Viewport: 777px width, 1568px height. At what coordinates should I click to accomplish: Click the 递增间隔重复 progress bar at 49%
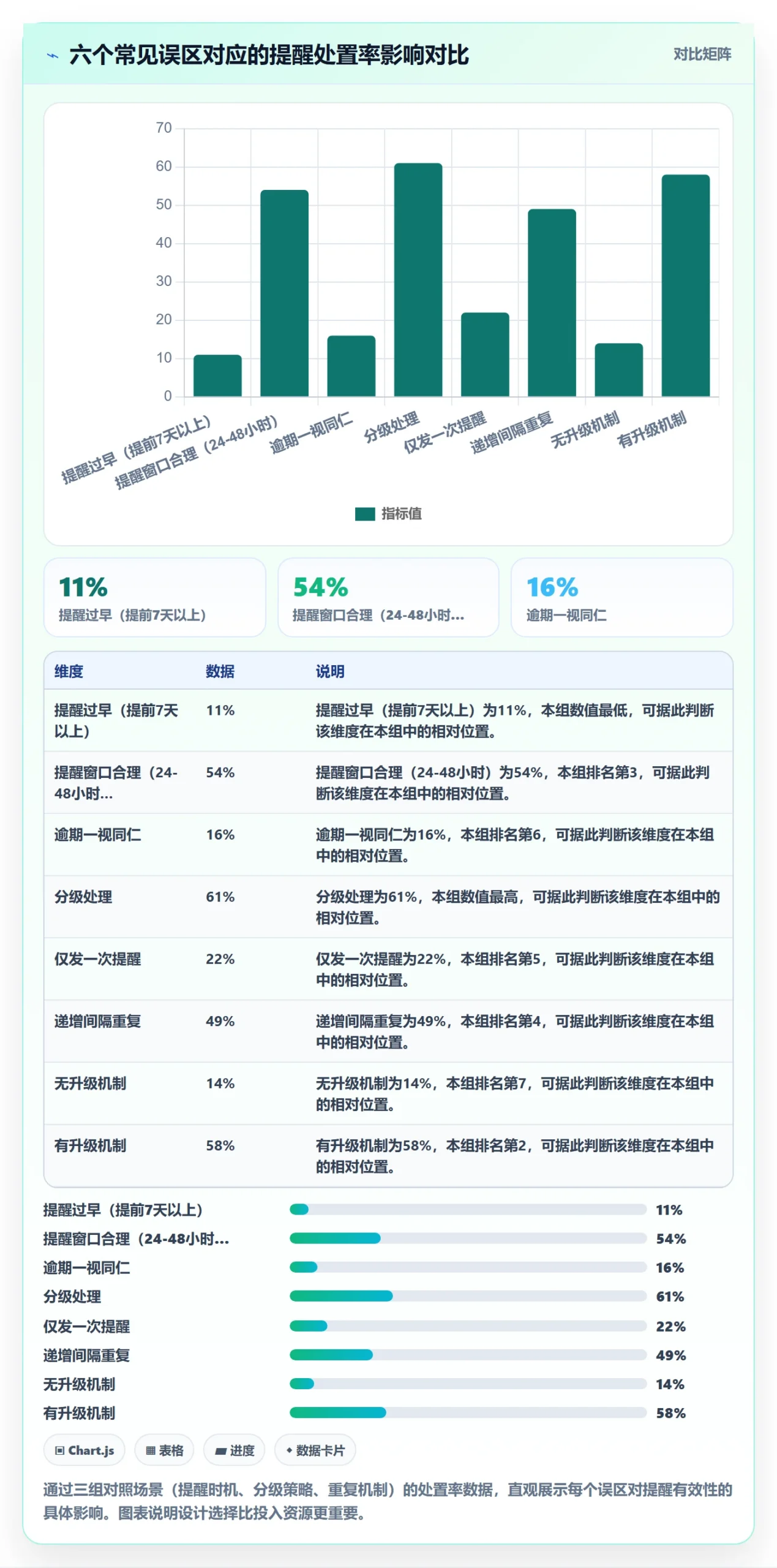[468, 1354]
